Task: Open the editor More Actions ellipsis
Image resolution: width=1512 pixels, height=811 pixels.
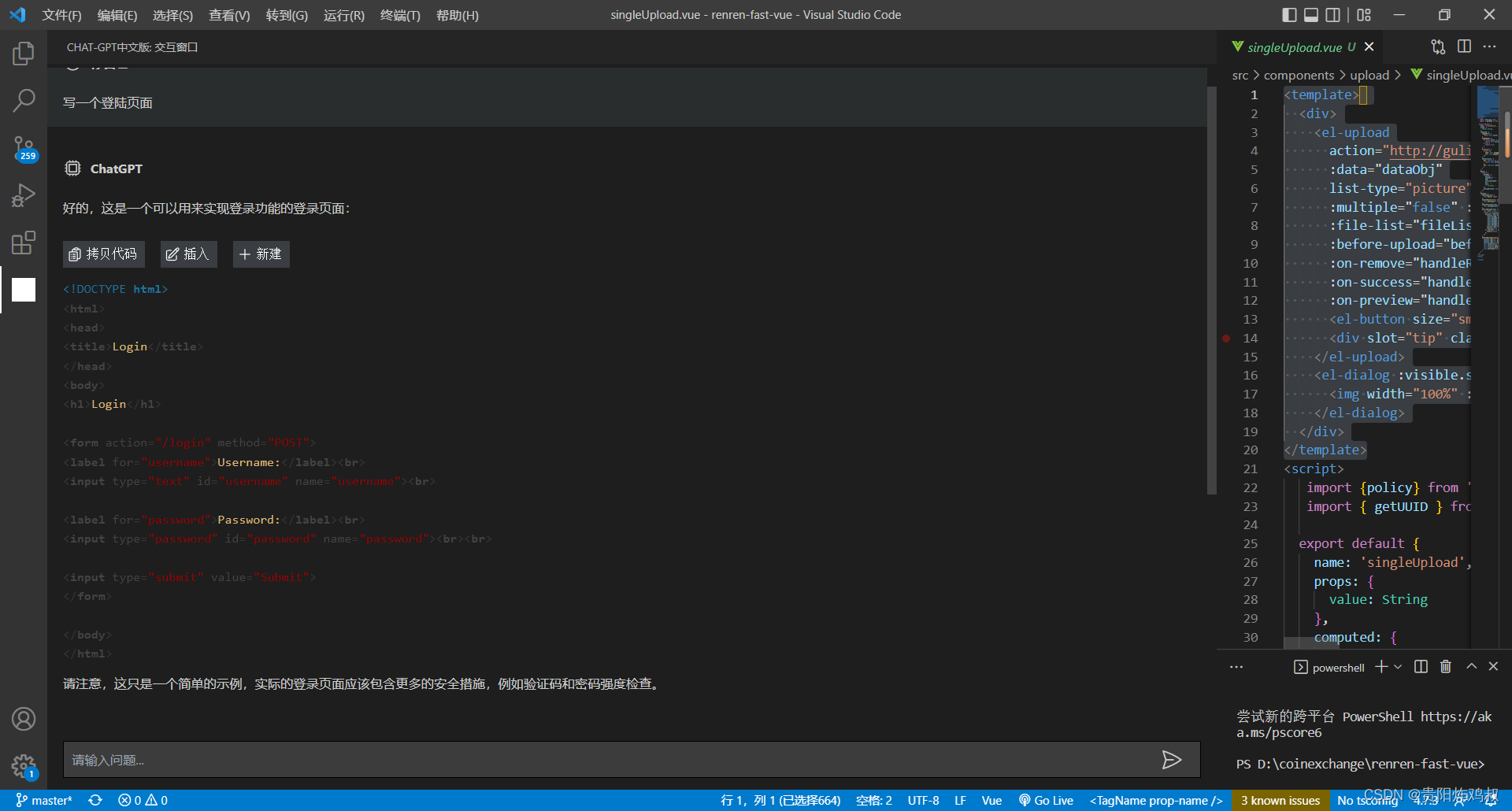Action: 1489,46
